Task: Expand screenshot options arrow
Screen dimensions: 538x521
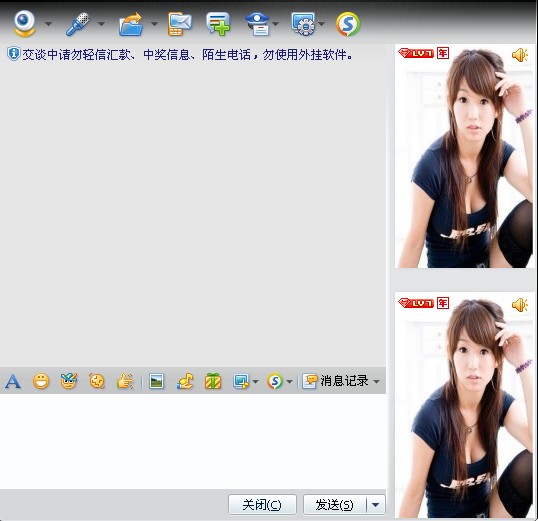Action: [x=255, y=381]
